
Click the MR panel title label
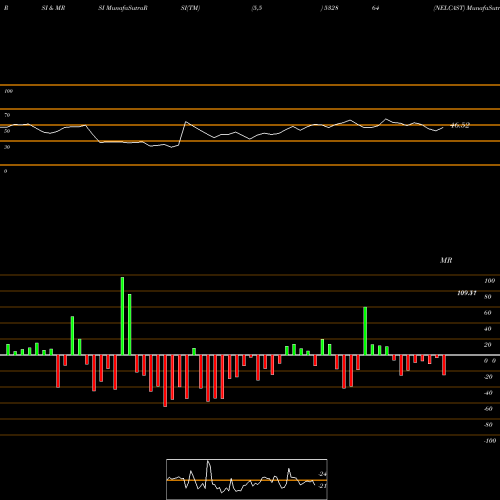point(446,260)
